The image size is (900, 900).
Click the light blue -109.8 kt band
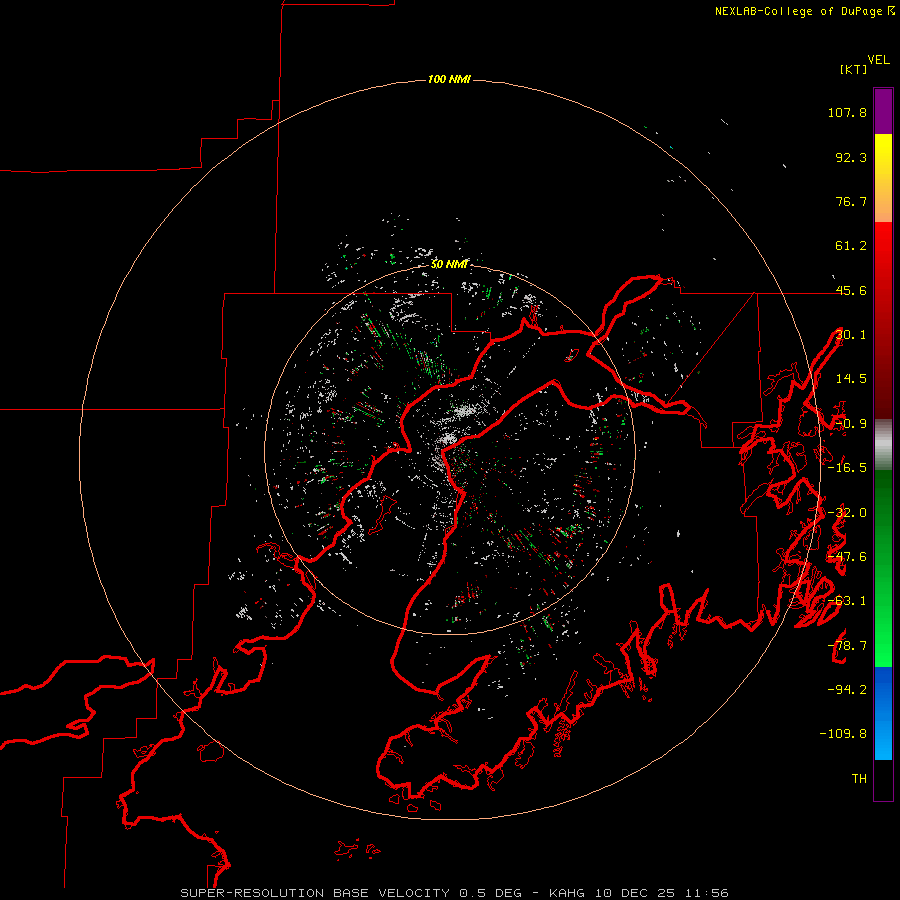(883, 735)
